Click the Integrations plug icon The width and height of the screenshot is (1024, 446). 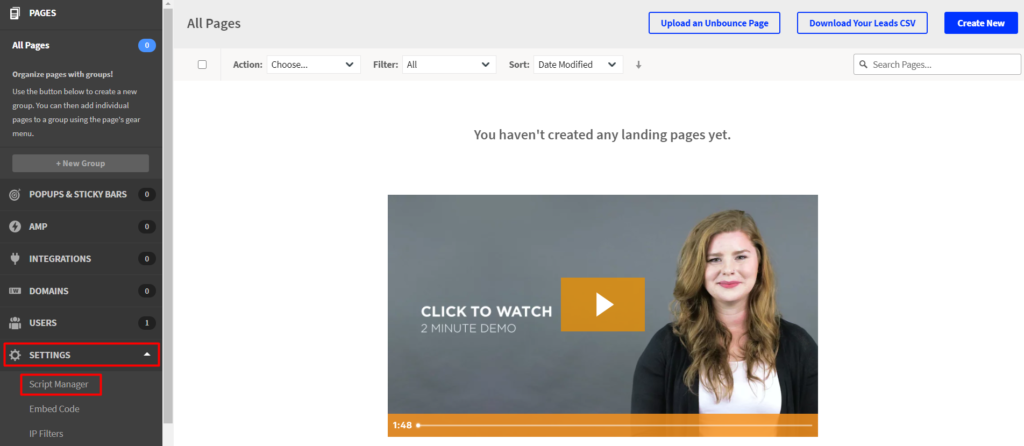coord(15,259)
